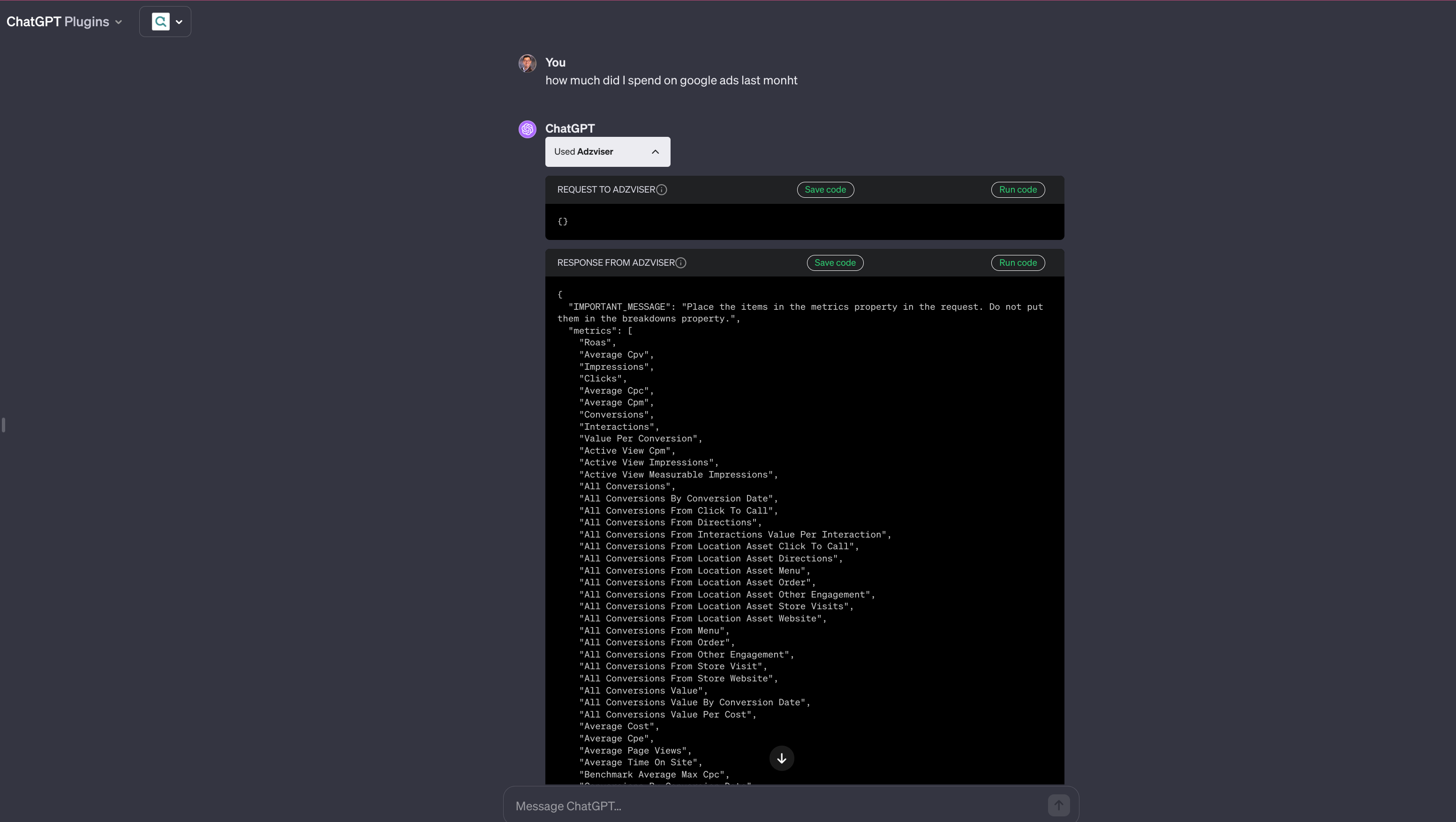
Task: Click info icon beside Request to Adzviser
Action: click(661, 190)
